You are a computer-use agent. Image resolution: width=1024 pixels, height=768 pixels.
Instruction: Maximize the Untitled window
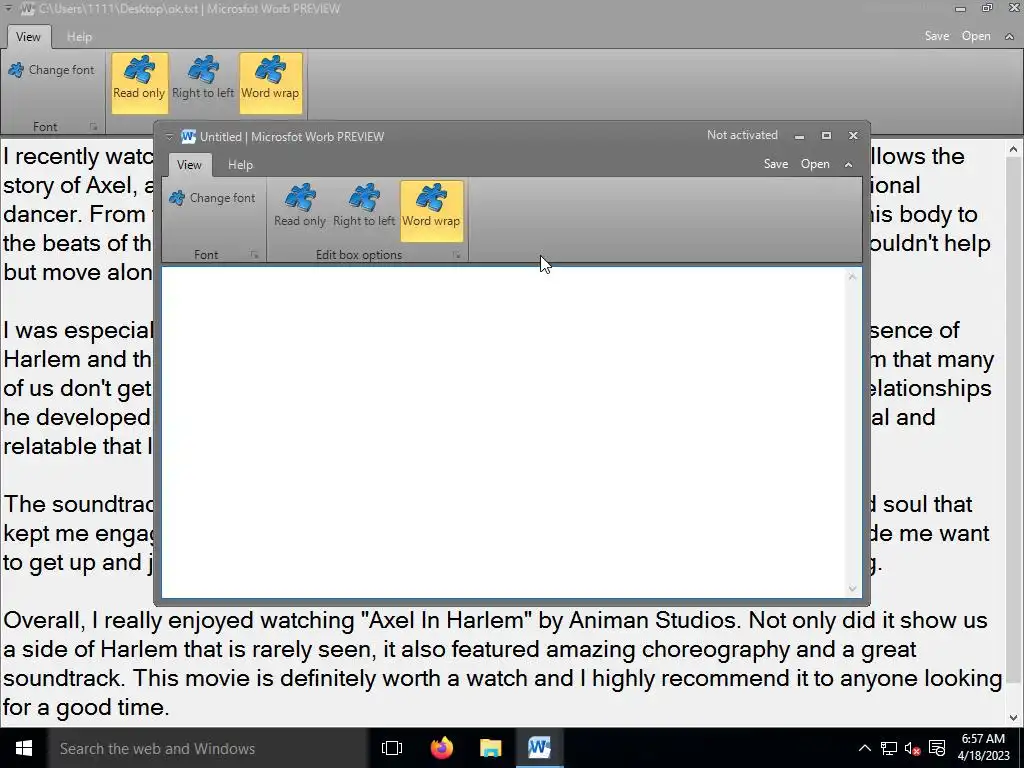point(826,136)
